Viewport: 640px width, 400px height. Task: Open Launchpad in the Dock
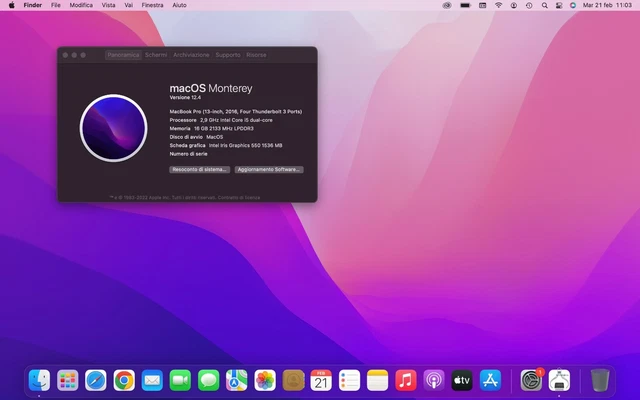coord(67,380)
